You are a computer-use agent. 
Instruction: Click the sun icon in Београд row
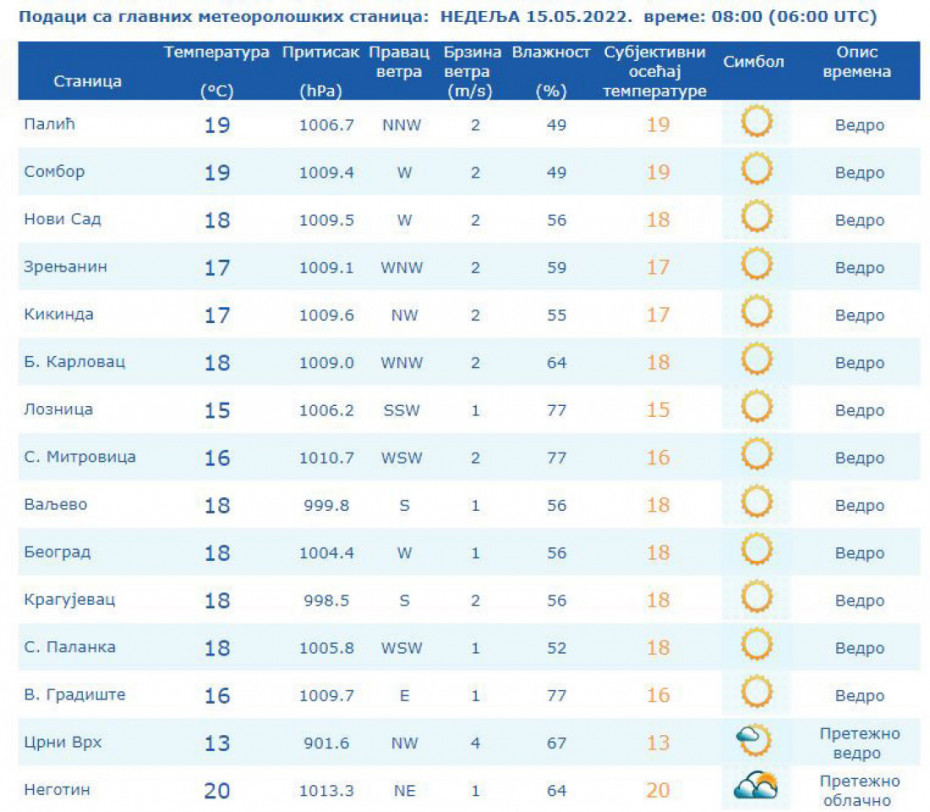[x=757, y=549]
